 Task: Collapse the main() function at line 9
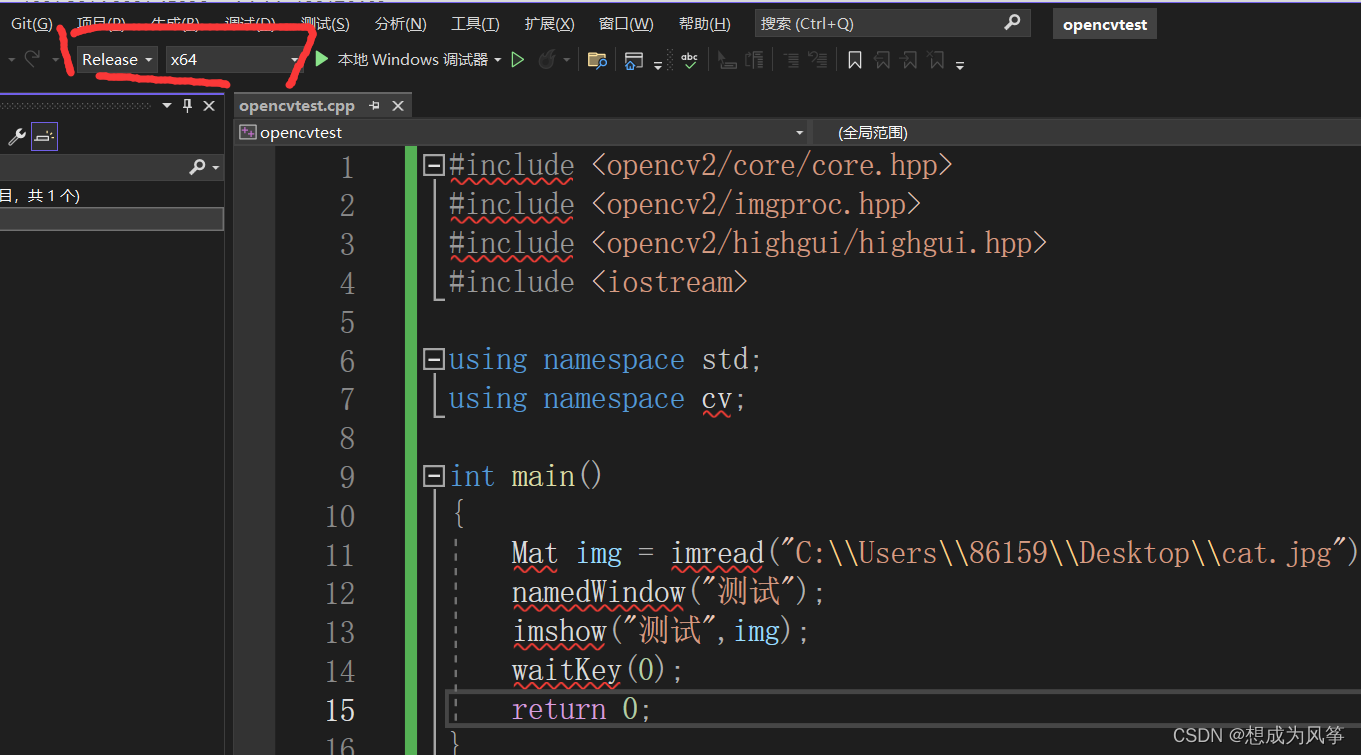[433, 476]
